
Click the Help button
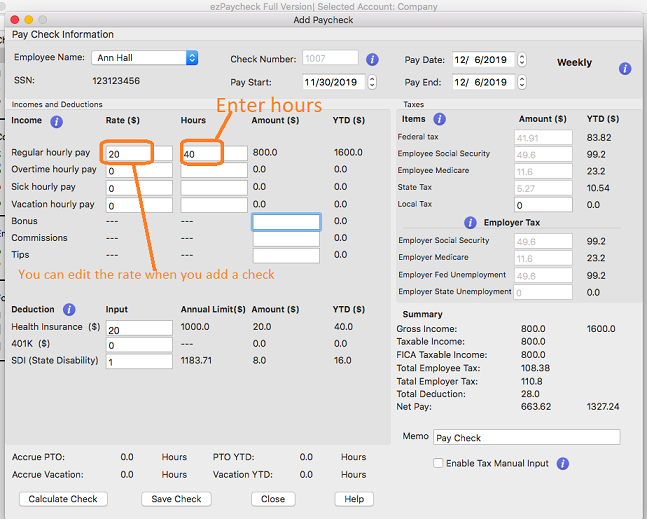pyautogui.click(x=354, y=499)
